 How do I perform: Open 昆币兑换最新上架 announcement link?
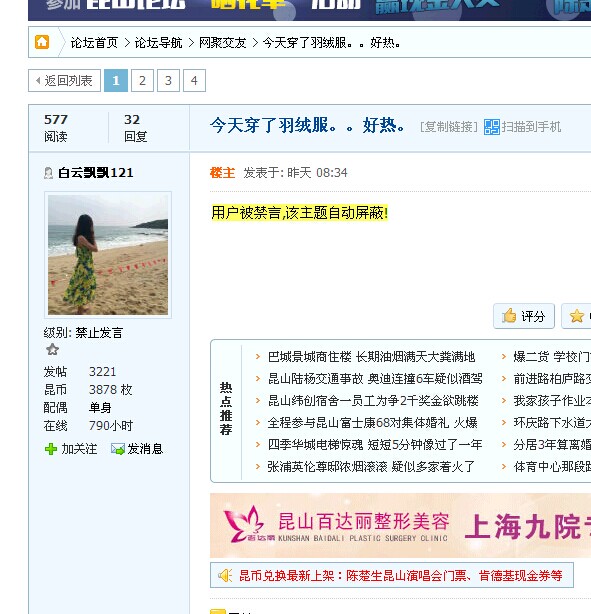pos(401,575)
